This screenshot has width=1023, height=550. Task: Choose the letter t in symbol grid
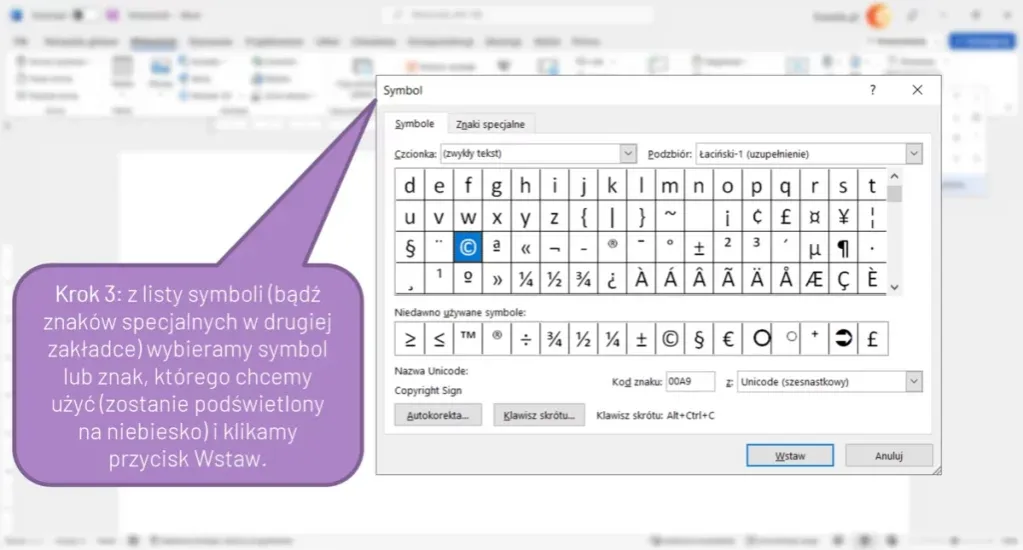872,185
